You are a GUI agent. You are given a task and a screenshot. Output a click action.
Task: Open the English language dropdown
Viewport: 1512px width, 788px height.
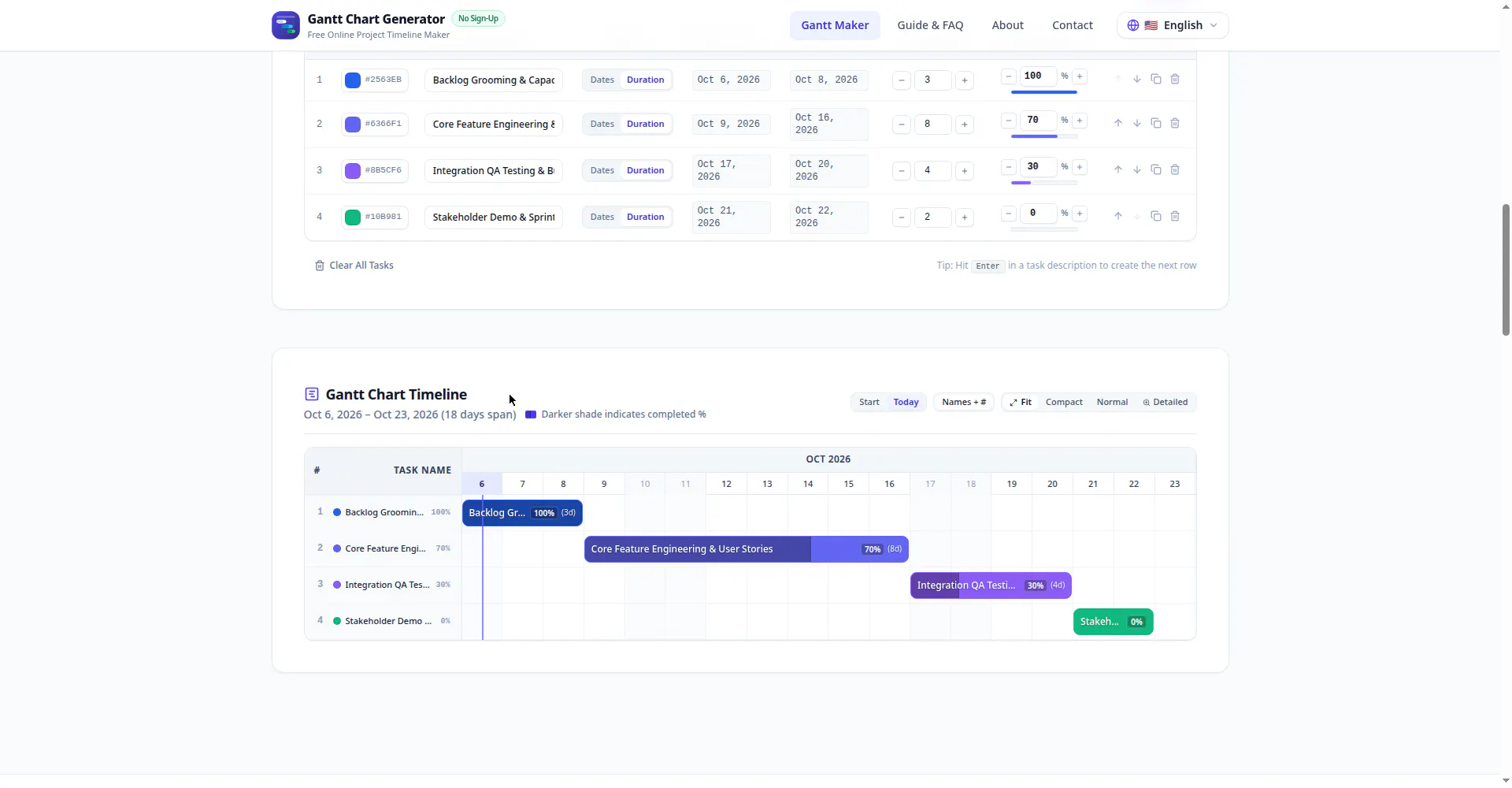point(1173,25)
